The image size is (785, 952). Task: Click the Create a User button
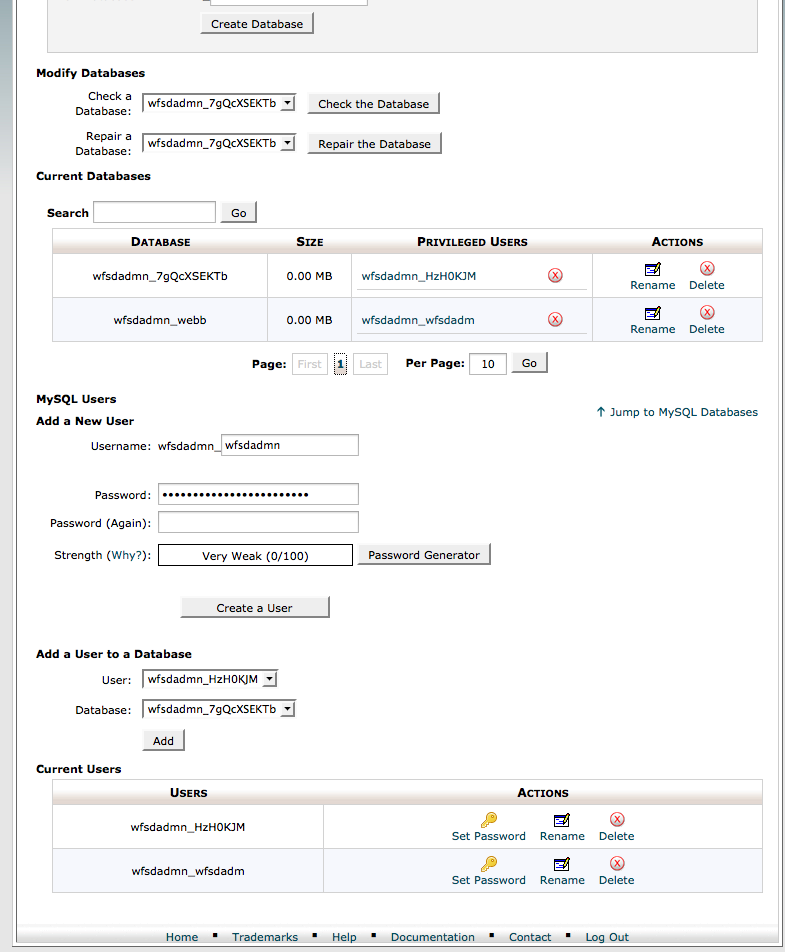tap(254, 607)
